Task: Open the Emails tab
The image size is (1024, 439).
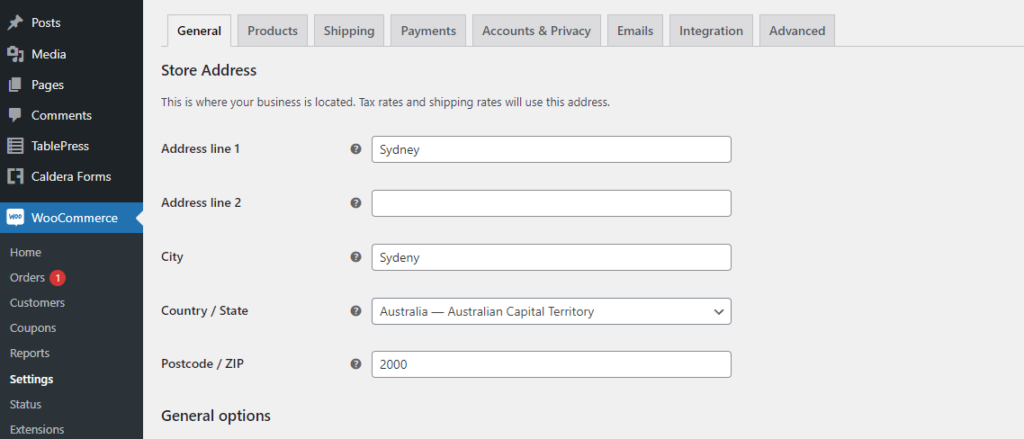Action: [x=635, y=31]
